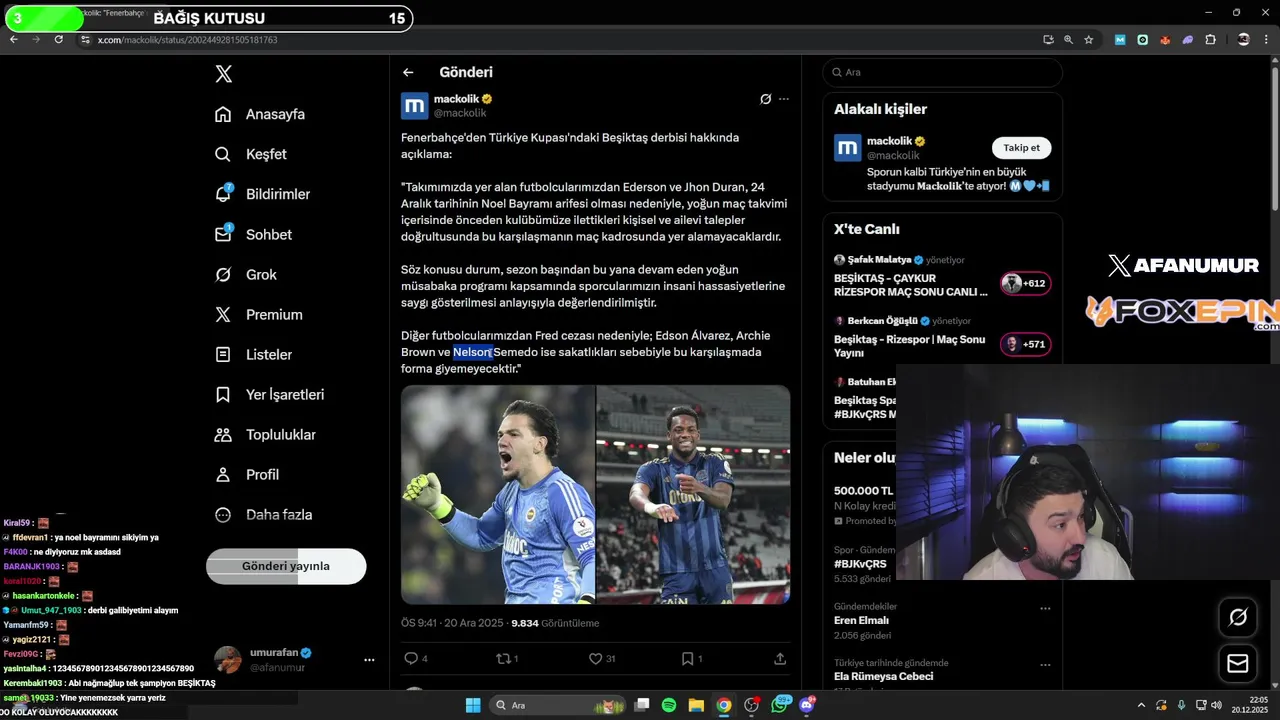Click the Ara search field on X
1280x720 pixels.
[942, 72]
